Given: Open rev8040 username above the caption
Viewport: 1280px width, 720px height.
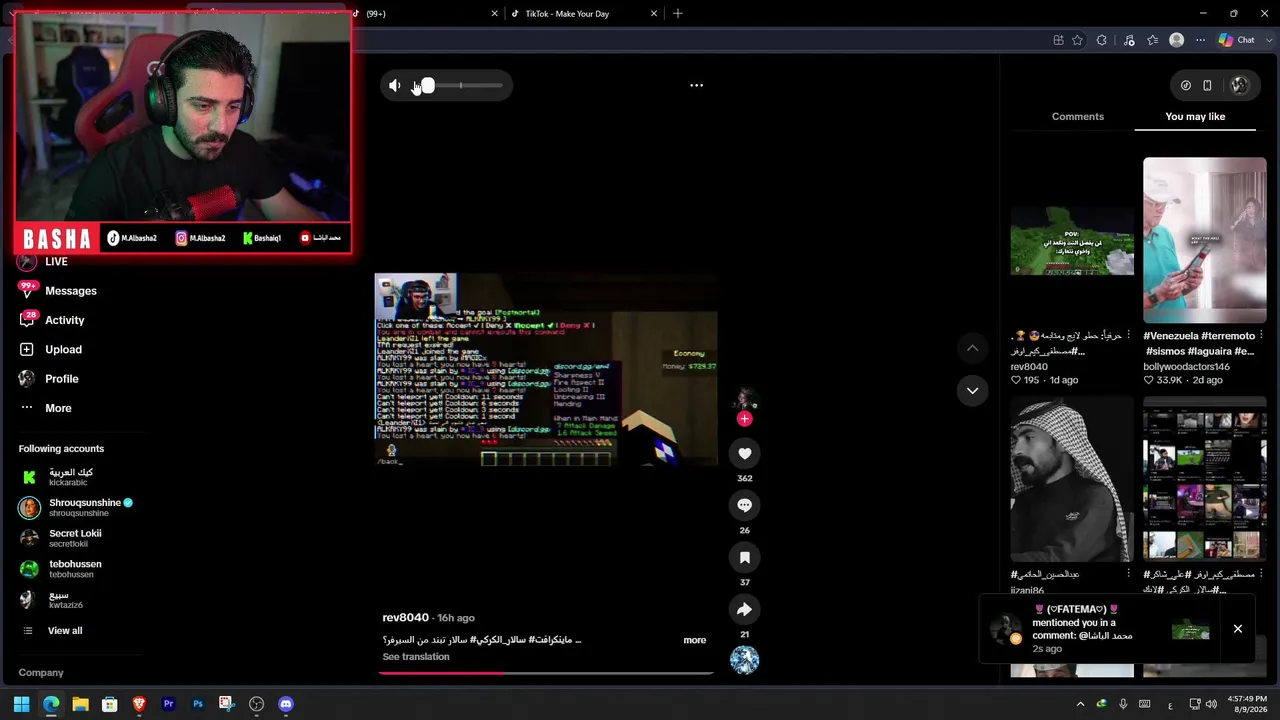Looking at the screenshot, I should tap(405, 618).
